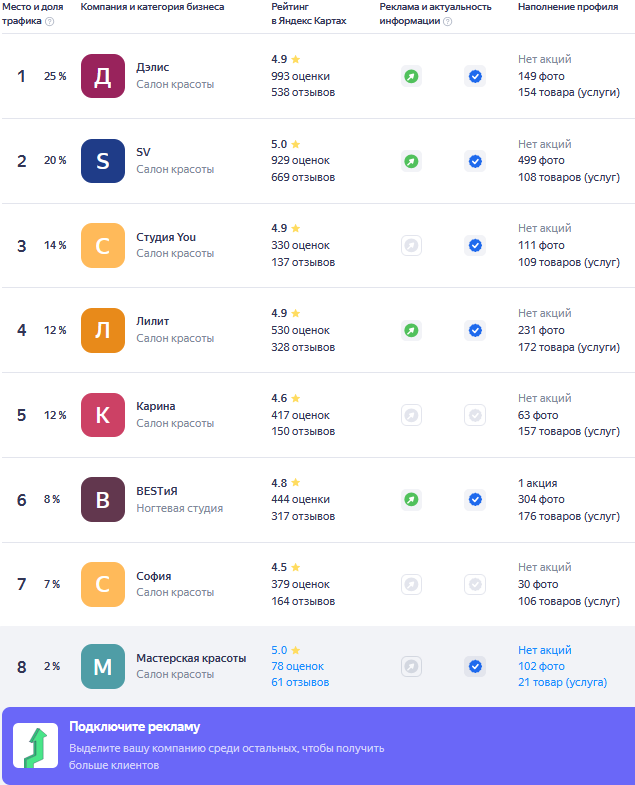Click the grey verification checkmark for Карина
The image size is (635, 785).
475,415
